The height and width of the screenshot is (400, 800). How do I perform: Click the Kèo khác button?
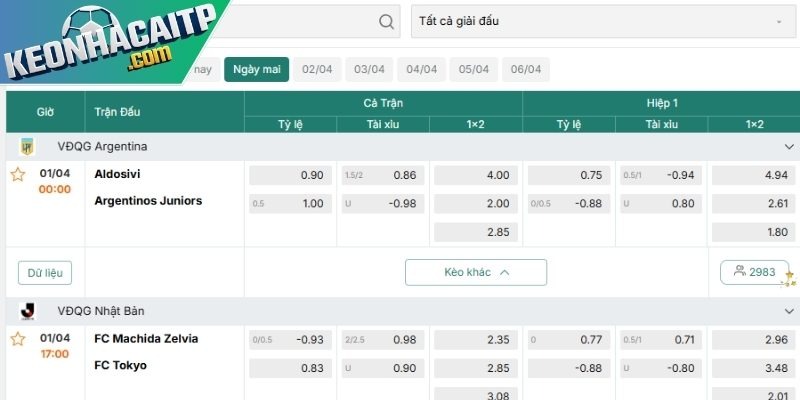476,272
